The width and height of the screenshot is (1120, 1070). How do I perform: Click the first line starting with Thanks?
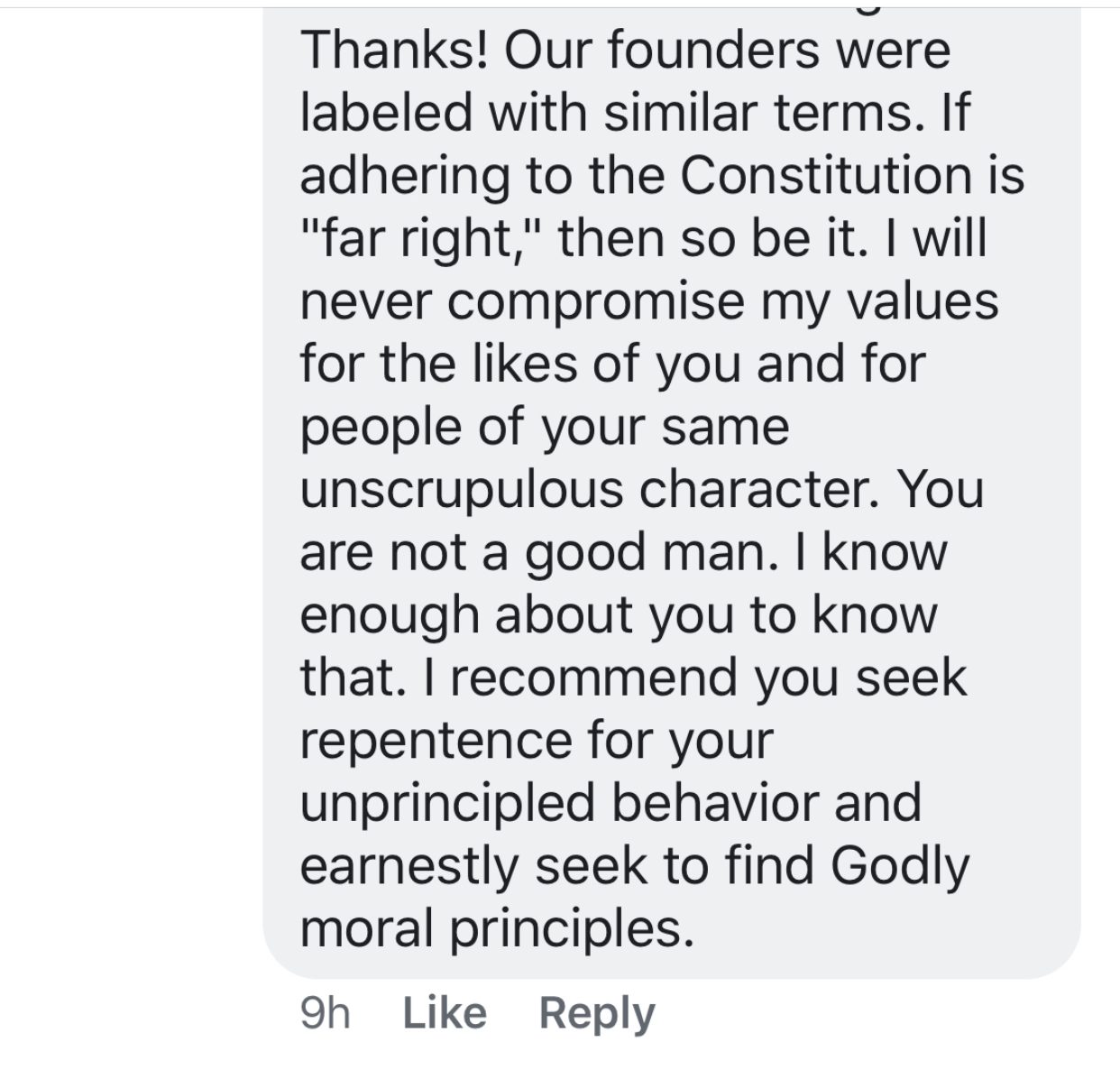(622, 50)
